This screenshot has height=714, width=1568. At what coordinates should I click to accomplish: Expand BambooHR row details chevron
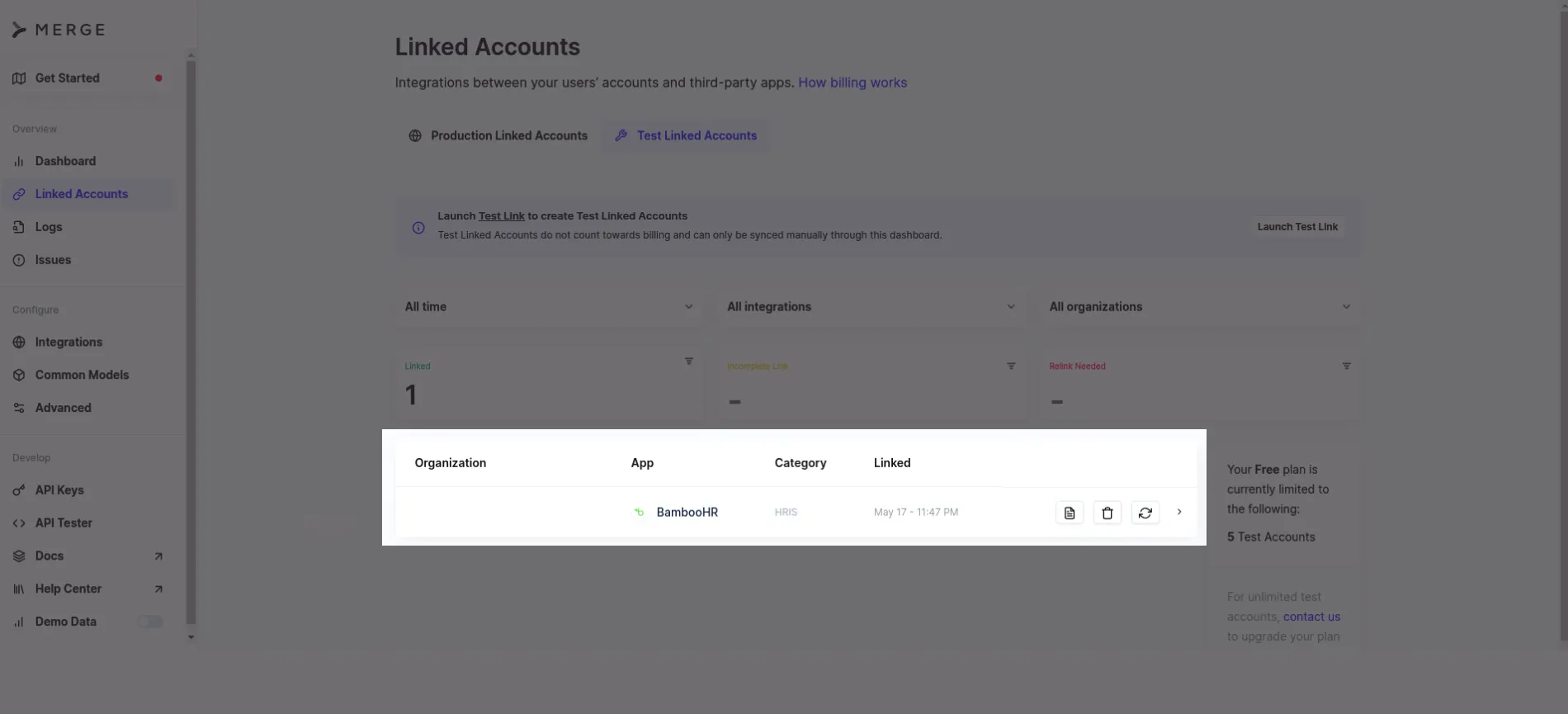click(x=1179, y=512)
